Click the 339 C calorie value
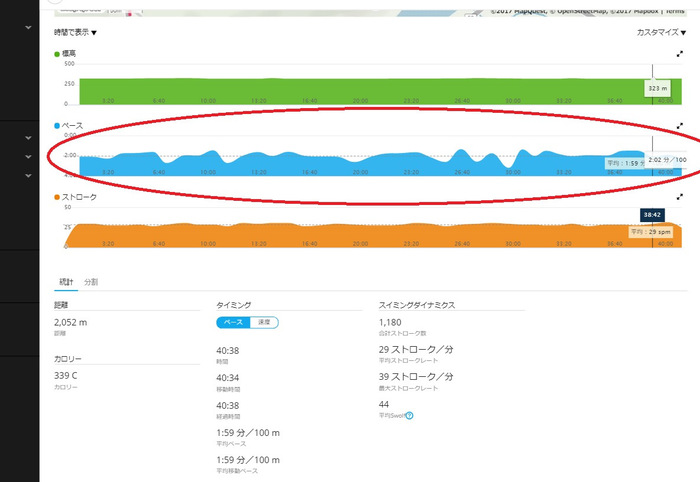The width and height of the screenshot is (700, 482). (65, 376)
